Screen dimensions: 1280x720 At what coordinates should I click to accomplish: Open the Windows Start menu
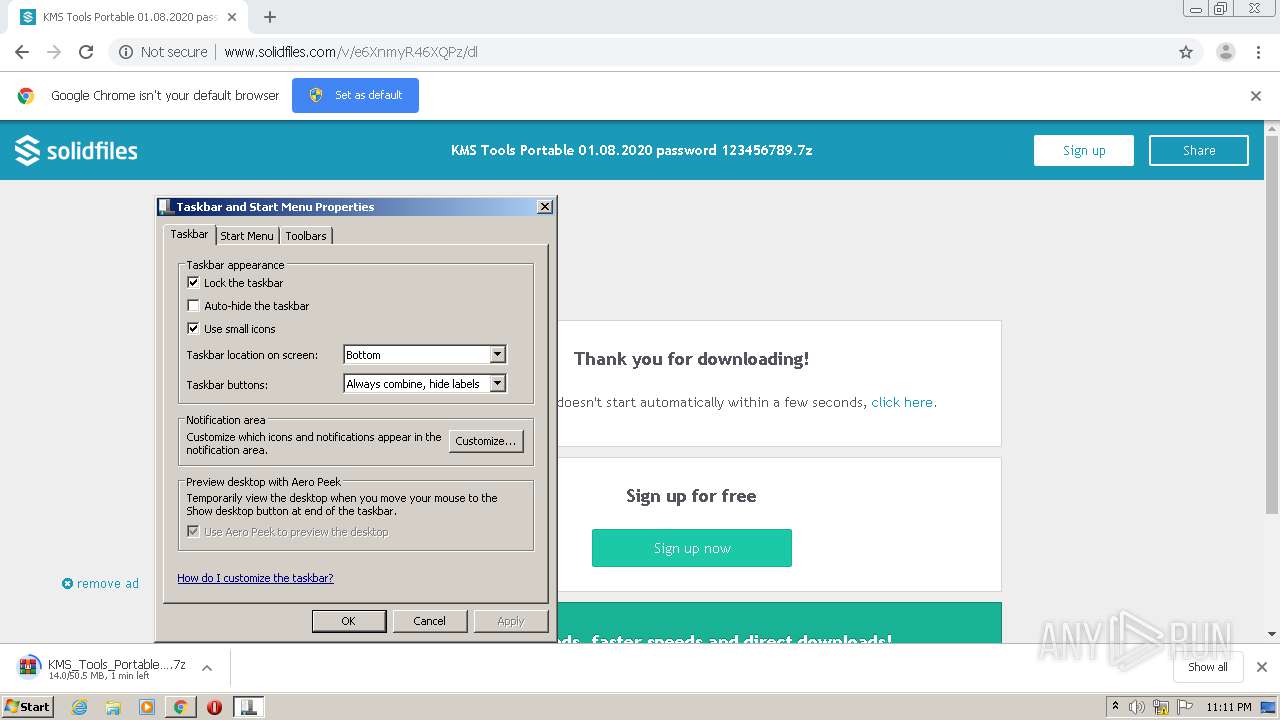(28, 707)
